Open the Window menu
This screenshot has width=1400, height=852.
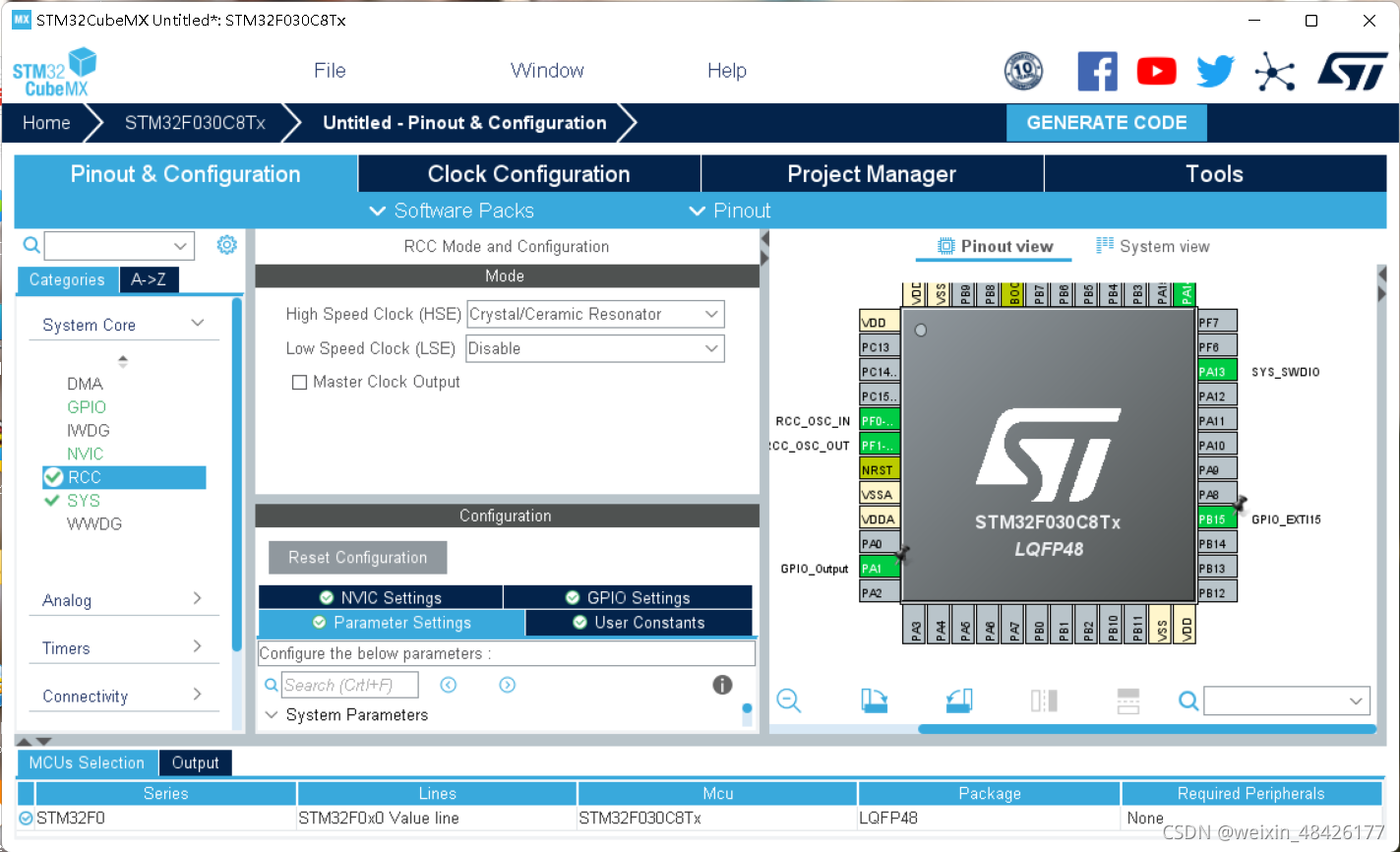click(x=547, y=71)
